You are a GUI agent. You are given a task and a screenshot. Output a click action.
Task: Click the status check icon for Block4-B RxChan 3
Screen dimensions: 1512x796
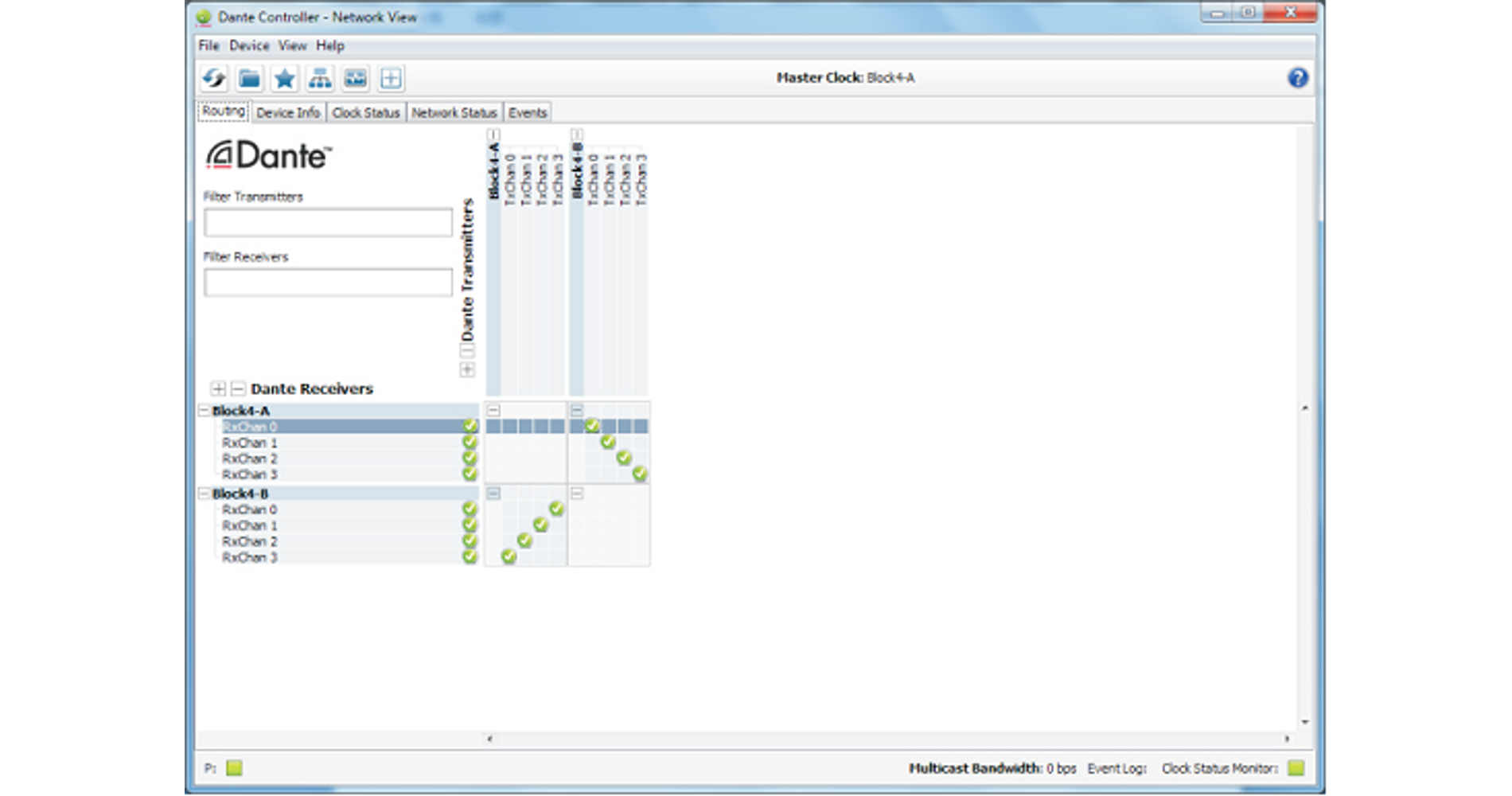(x=470, y=557)
